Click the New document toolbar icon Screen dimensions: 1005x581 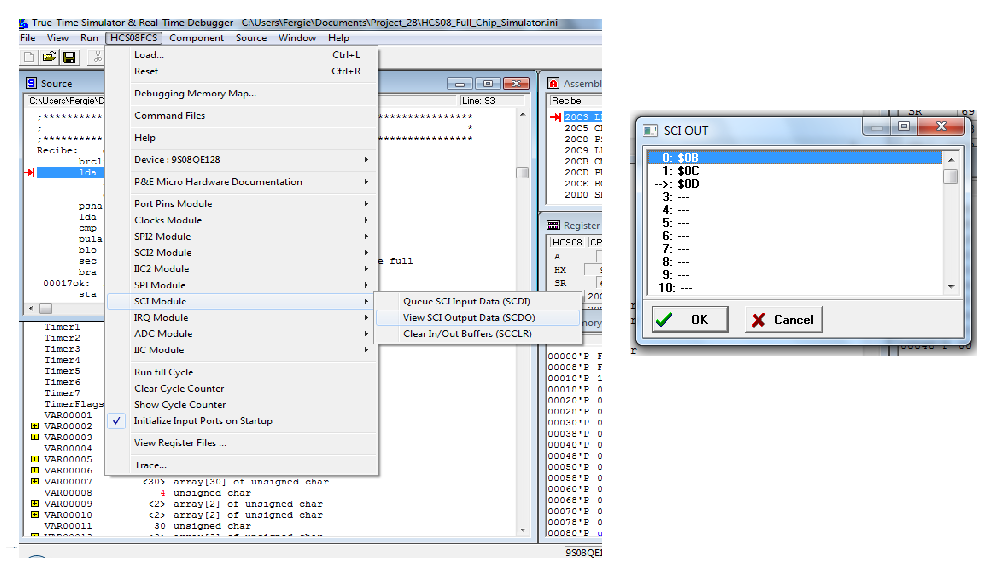pyautogui.click(x=29, y=58)
